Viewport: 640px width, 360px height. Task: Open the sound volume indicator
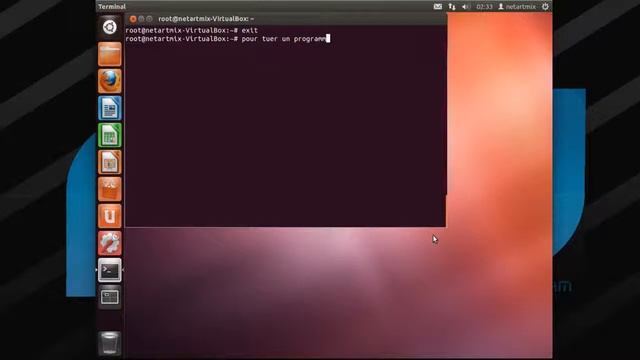[x=466, y=7]
